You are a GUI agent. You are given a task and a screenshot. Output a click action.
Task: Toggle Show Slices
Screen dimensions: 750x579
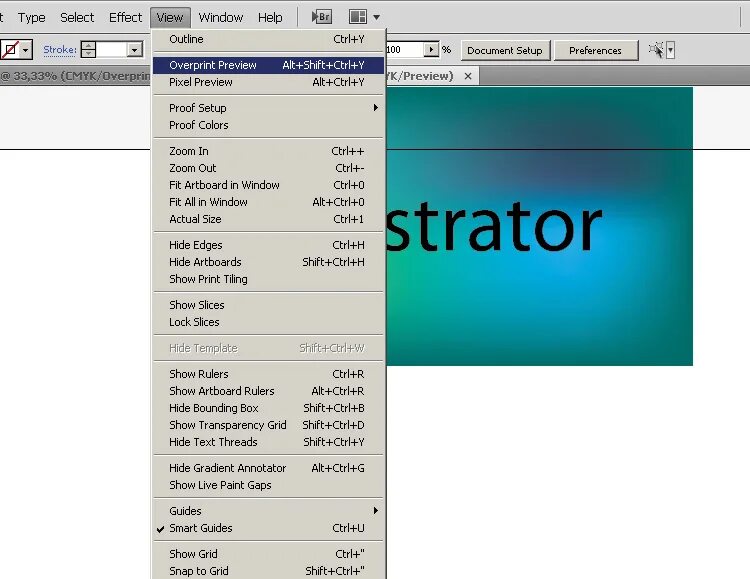(x=268, y=305)
